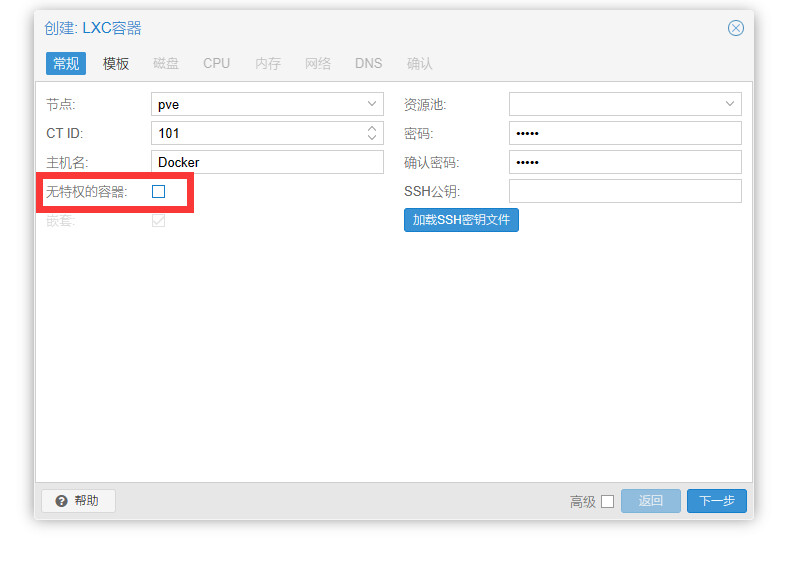Decrease CT ID with down arrow

click(x=372, y=137)
